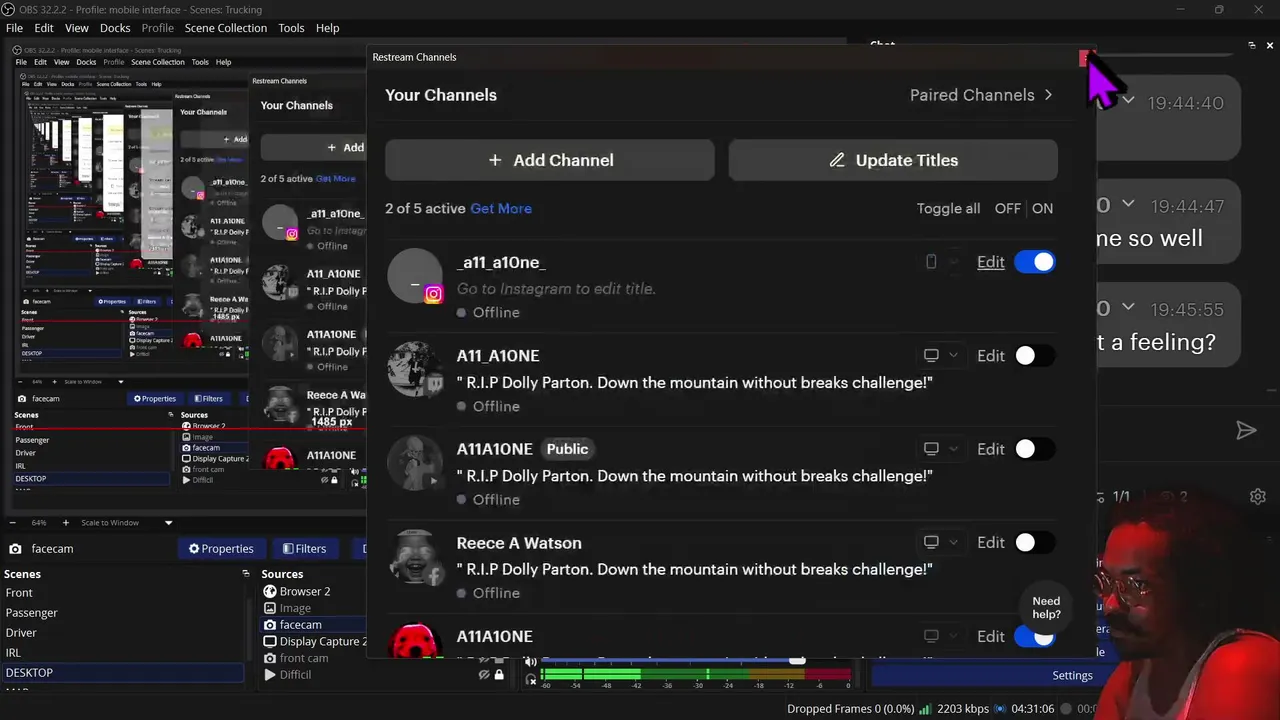Click the Instagram avatar of _a11_a10ne_

click(x=415, y=275)
